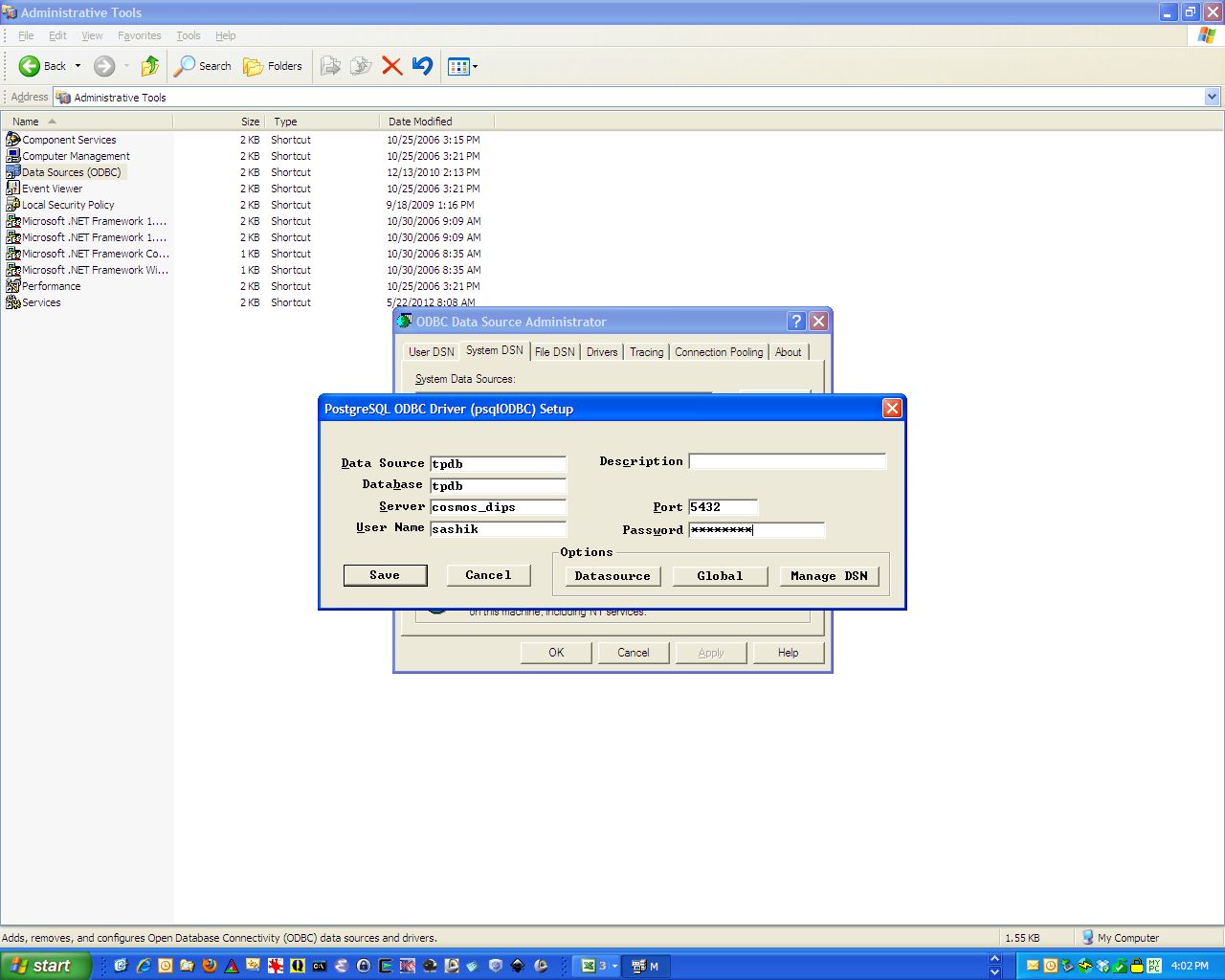Select the Event Viewer shortcut
The width and height of the screenshot is (1225, 980).
pyautogui.click(x=52, y=189)
